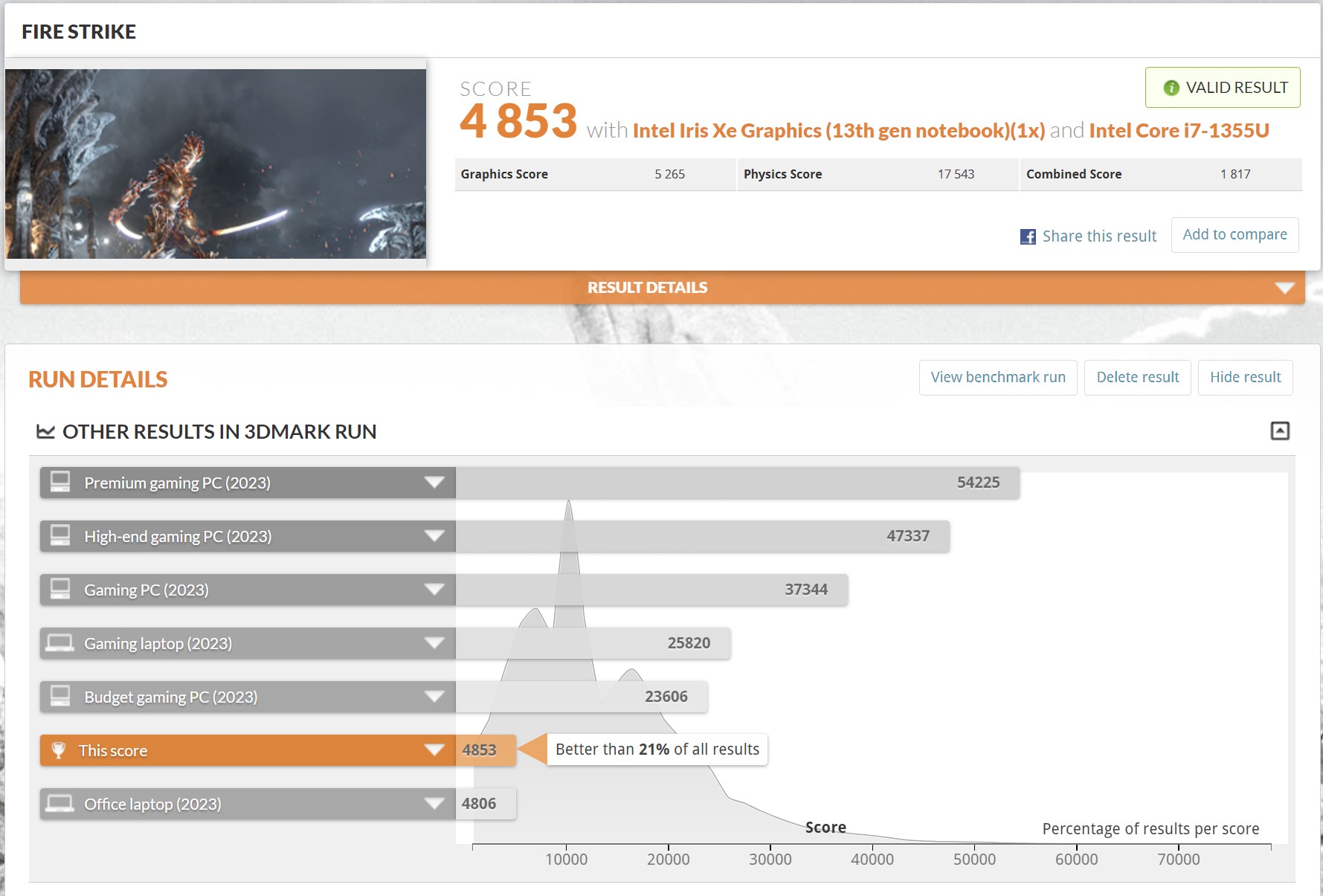Open the Intel Core i7-1355U link
Viewport: 1323px width, 896px height.
click(1179, 131)
